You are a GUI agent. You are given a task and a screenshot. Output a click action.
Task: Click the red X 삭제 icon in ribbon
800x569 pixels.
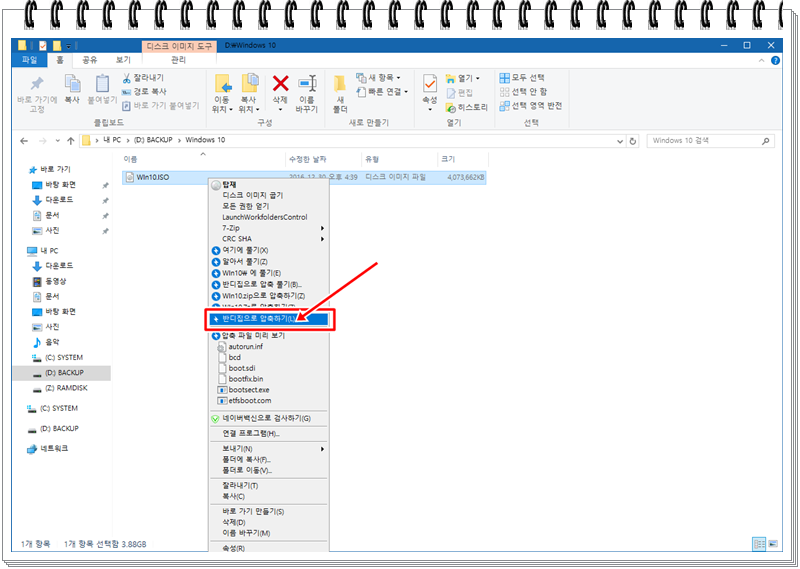[x=280, y=83]
